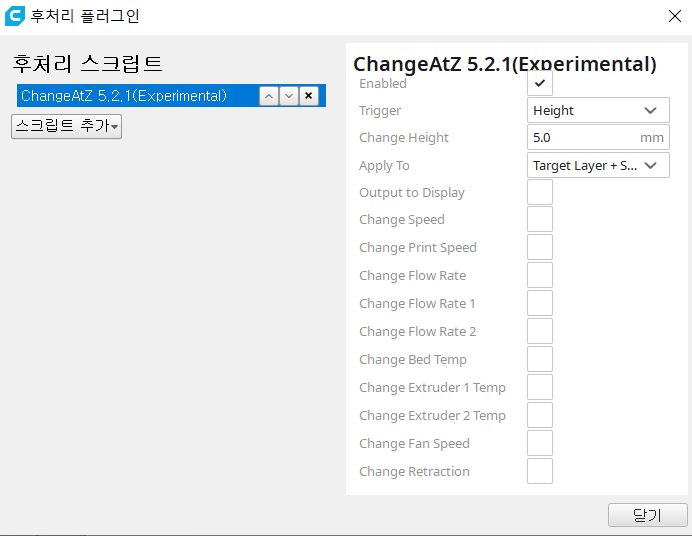Toggle the Change Retraction checkbox
Screen dimensions: 692x536
[x=540, y=471]
